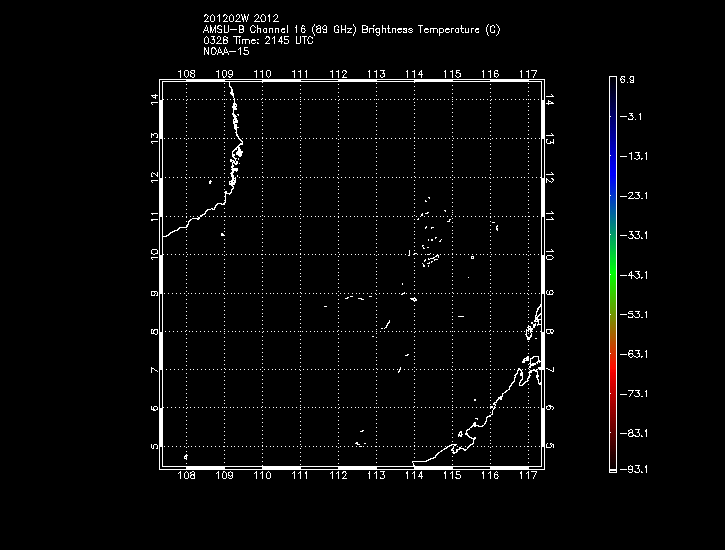
Task: Click the 108 longitude label on top axis
Action: (x=186, y=74)
